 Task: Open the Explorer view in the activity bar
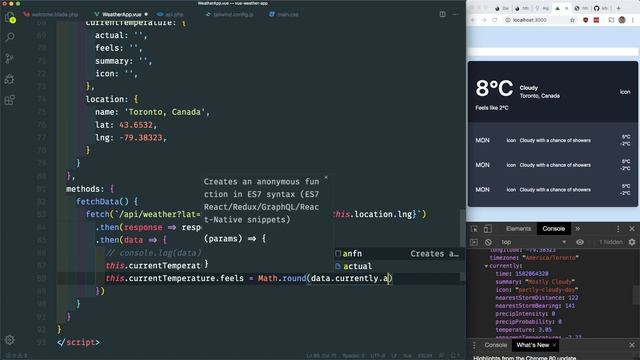(10, 17)
